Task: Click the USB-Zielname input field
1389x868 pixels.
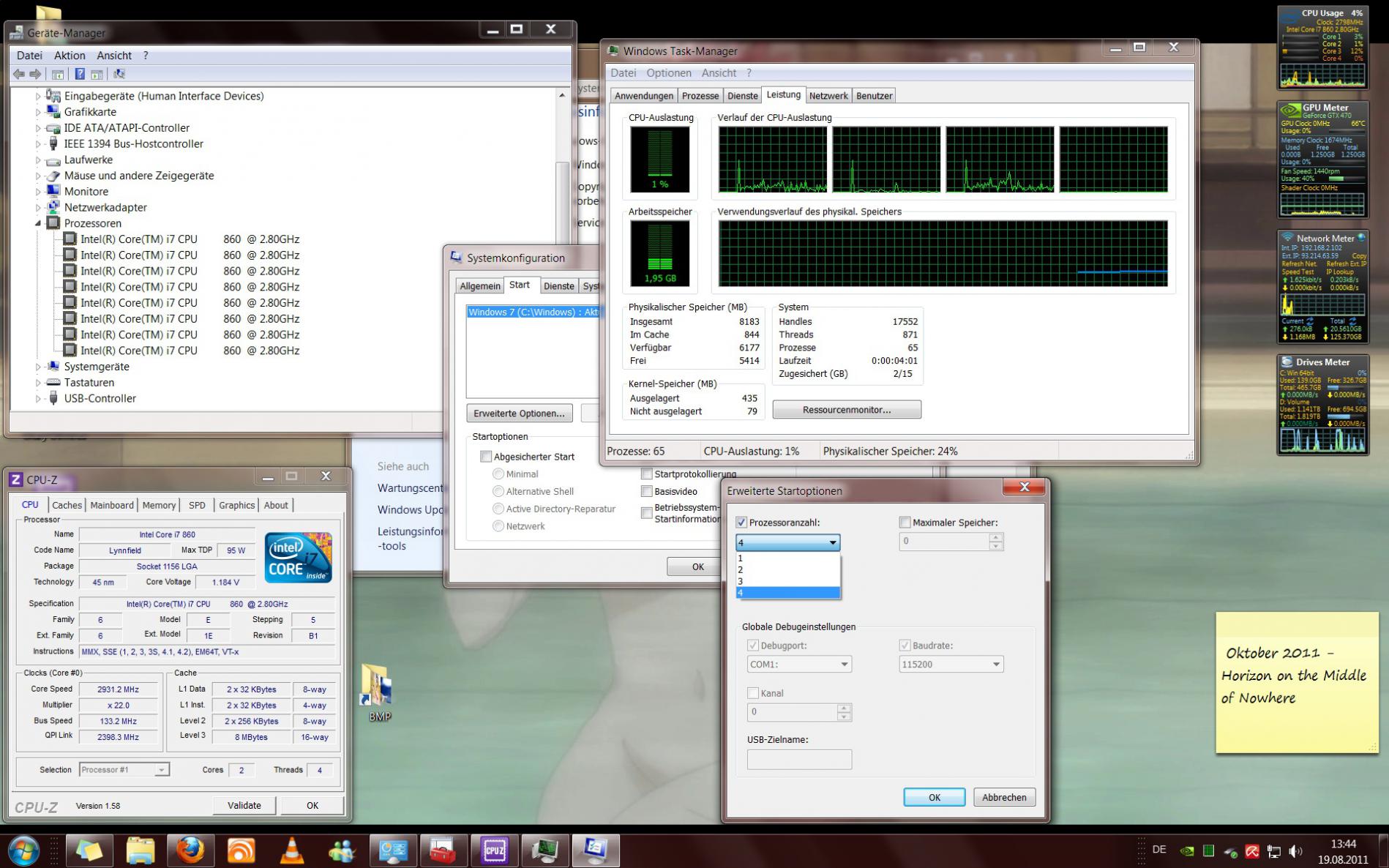Action: tap(799, 760)
